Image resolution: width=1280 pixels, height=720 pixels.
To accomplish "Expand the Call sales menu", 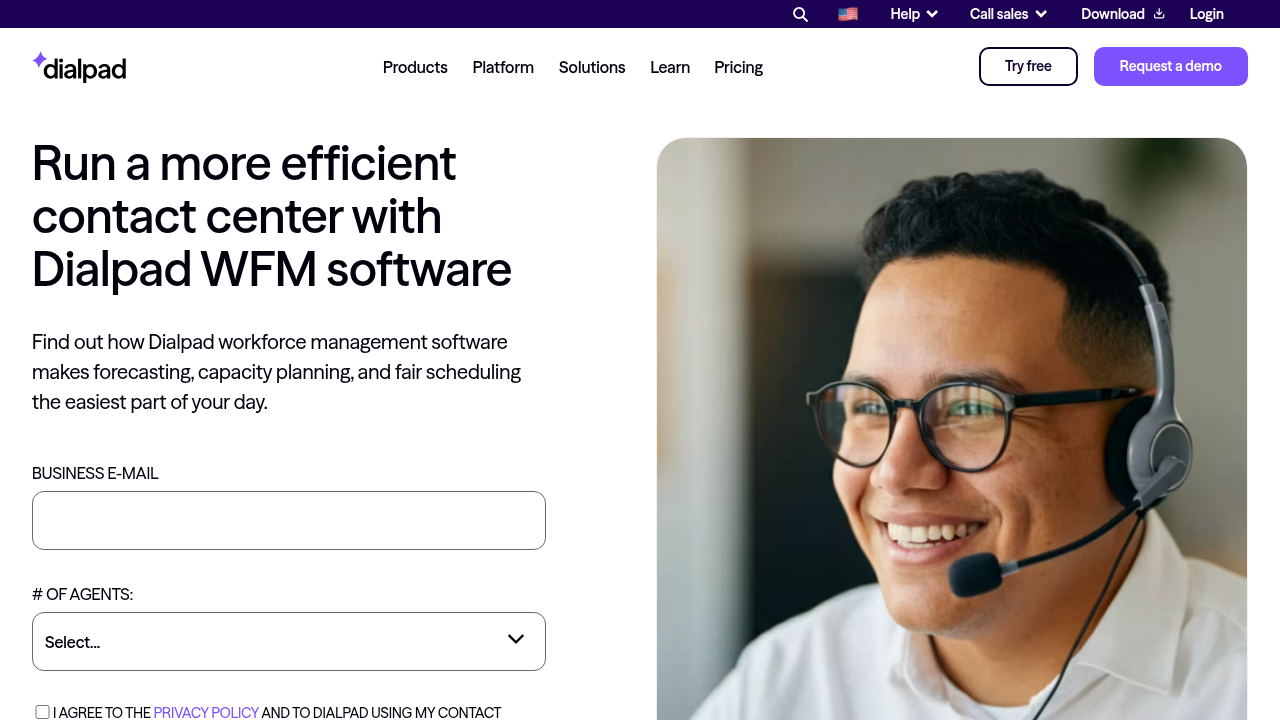I will (1008, 14).
